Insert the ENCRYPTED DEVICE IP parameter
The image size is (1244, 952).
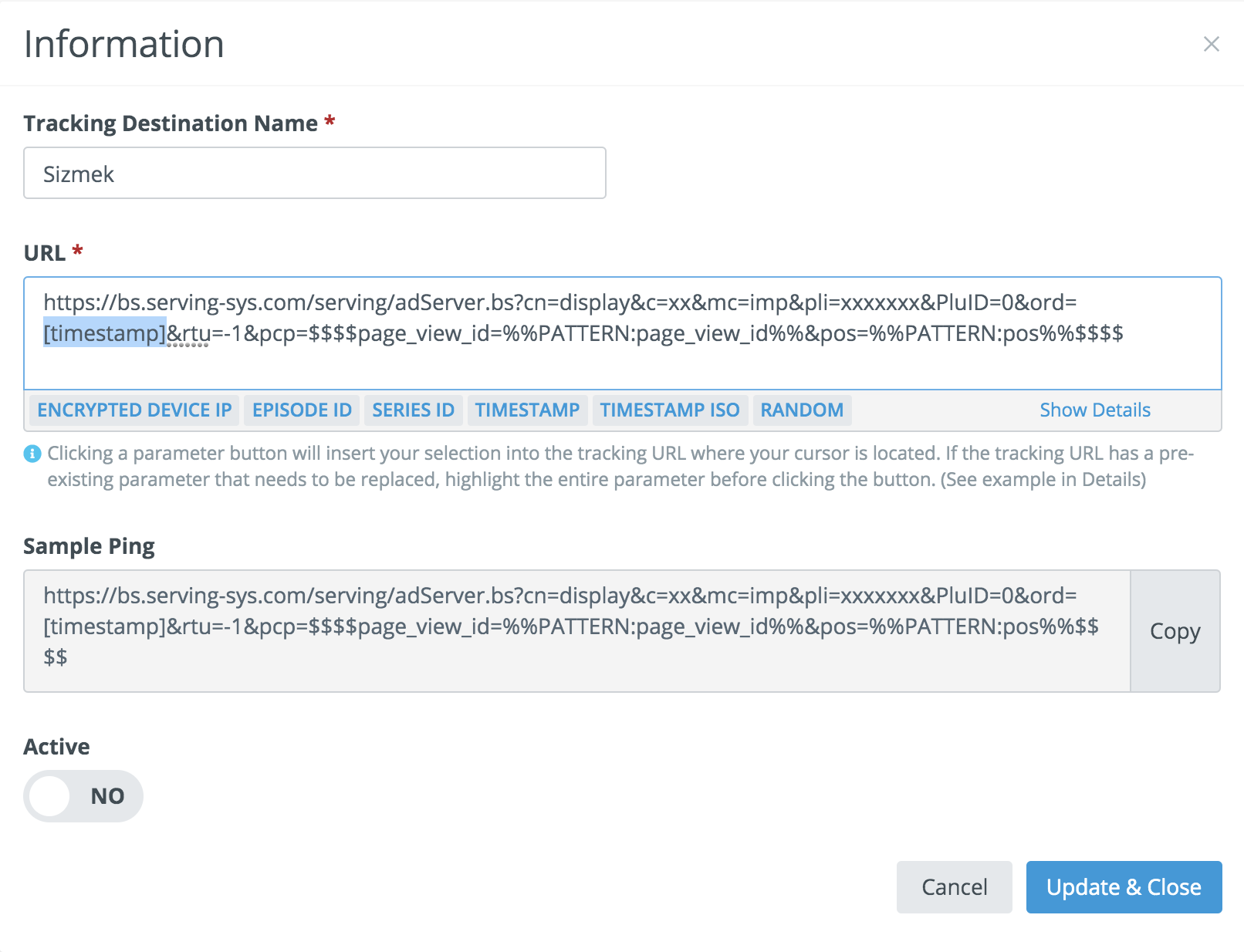(x=134, y=410)
